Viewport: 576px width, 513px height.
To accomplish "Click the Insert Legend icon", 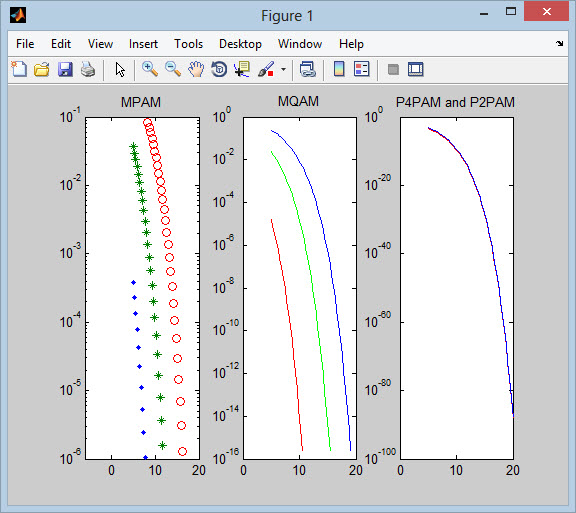I will (361, 69).
